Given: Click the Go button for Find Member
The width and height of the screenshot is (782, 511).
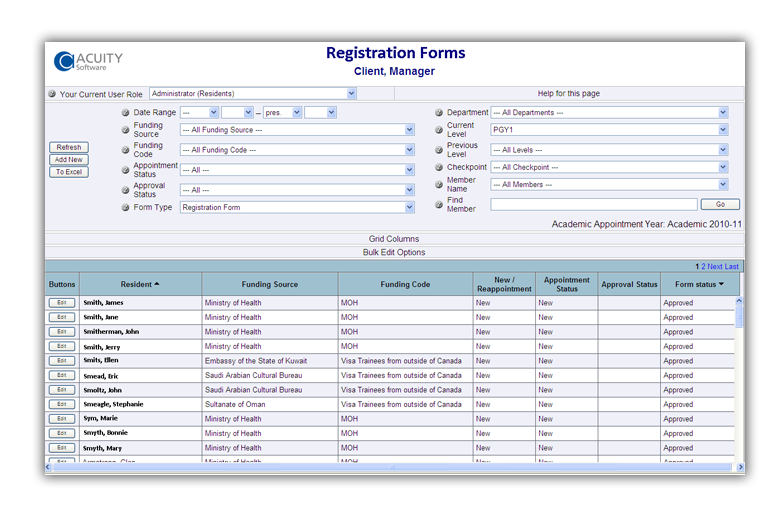Looking at the screenshot, I should [720, 204].
